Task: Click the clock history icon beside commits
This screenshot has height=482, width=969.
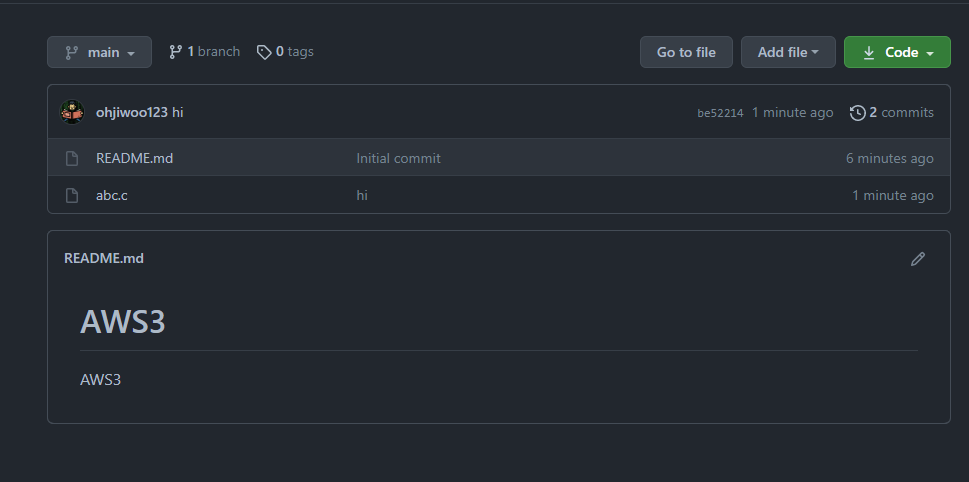Action: click(857, 112)
